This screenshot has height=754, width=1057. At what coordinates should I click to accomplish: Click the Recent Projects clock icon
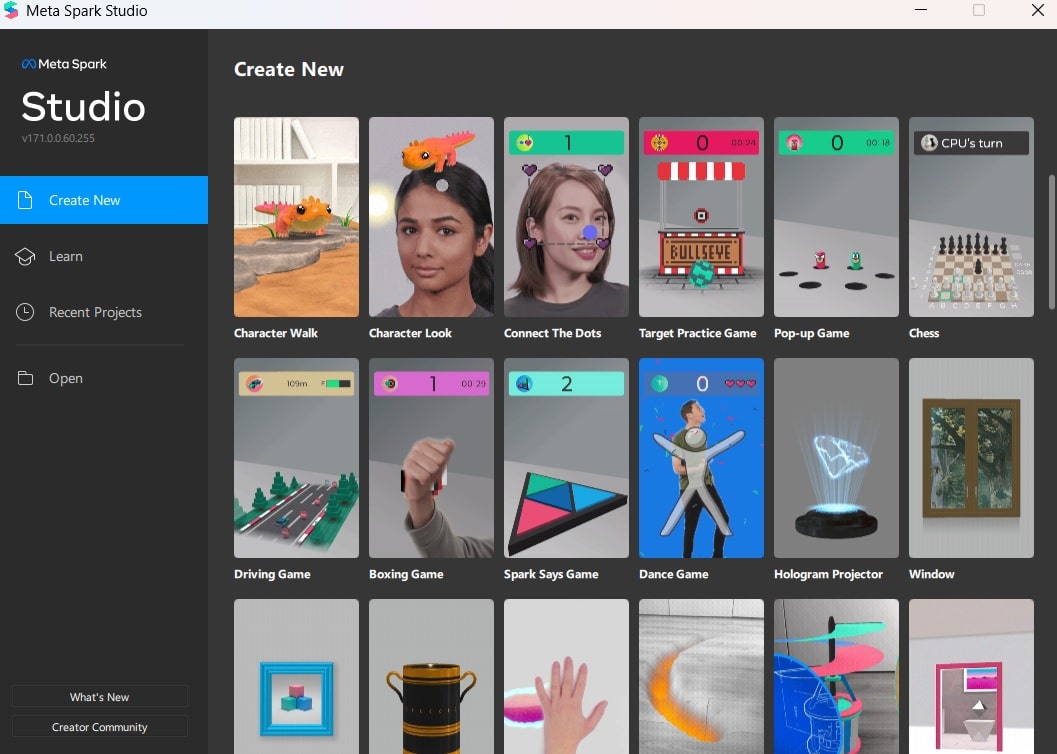pyautogui.click(x=26, y=312)
